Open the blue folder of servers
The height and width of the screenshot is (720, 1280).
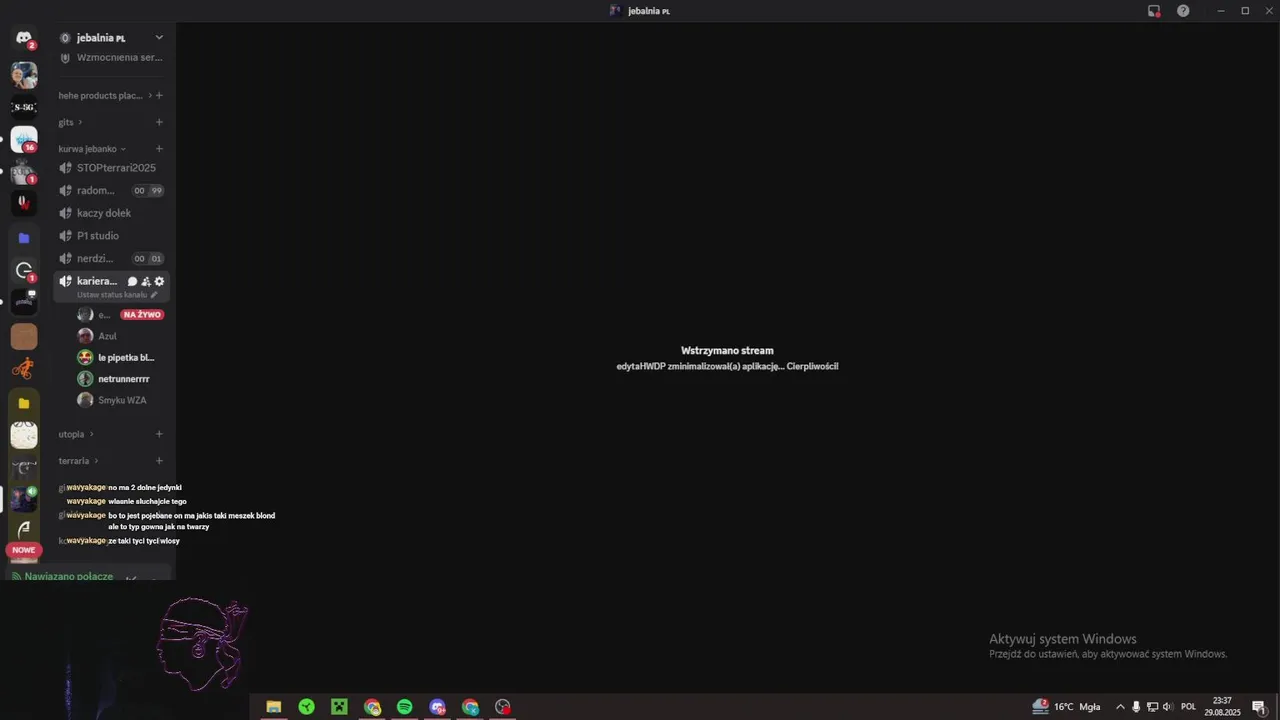[x=24, y=238]
